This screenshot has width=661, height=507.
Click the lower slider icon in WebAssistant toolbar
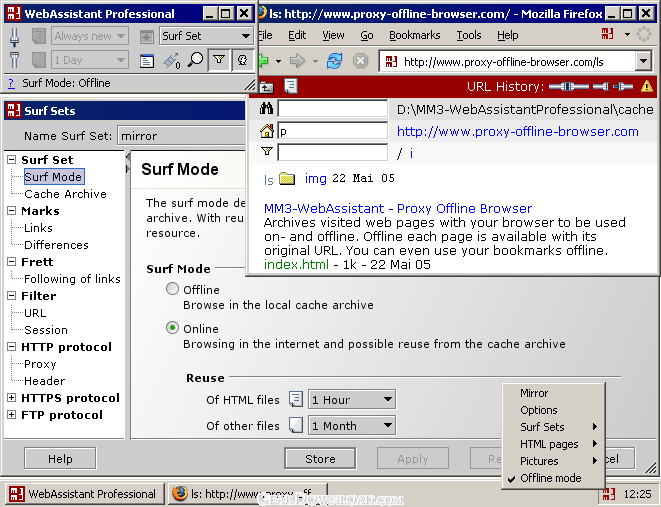pyautogui.click(x=14, y=60)
